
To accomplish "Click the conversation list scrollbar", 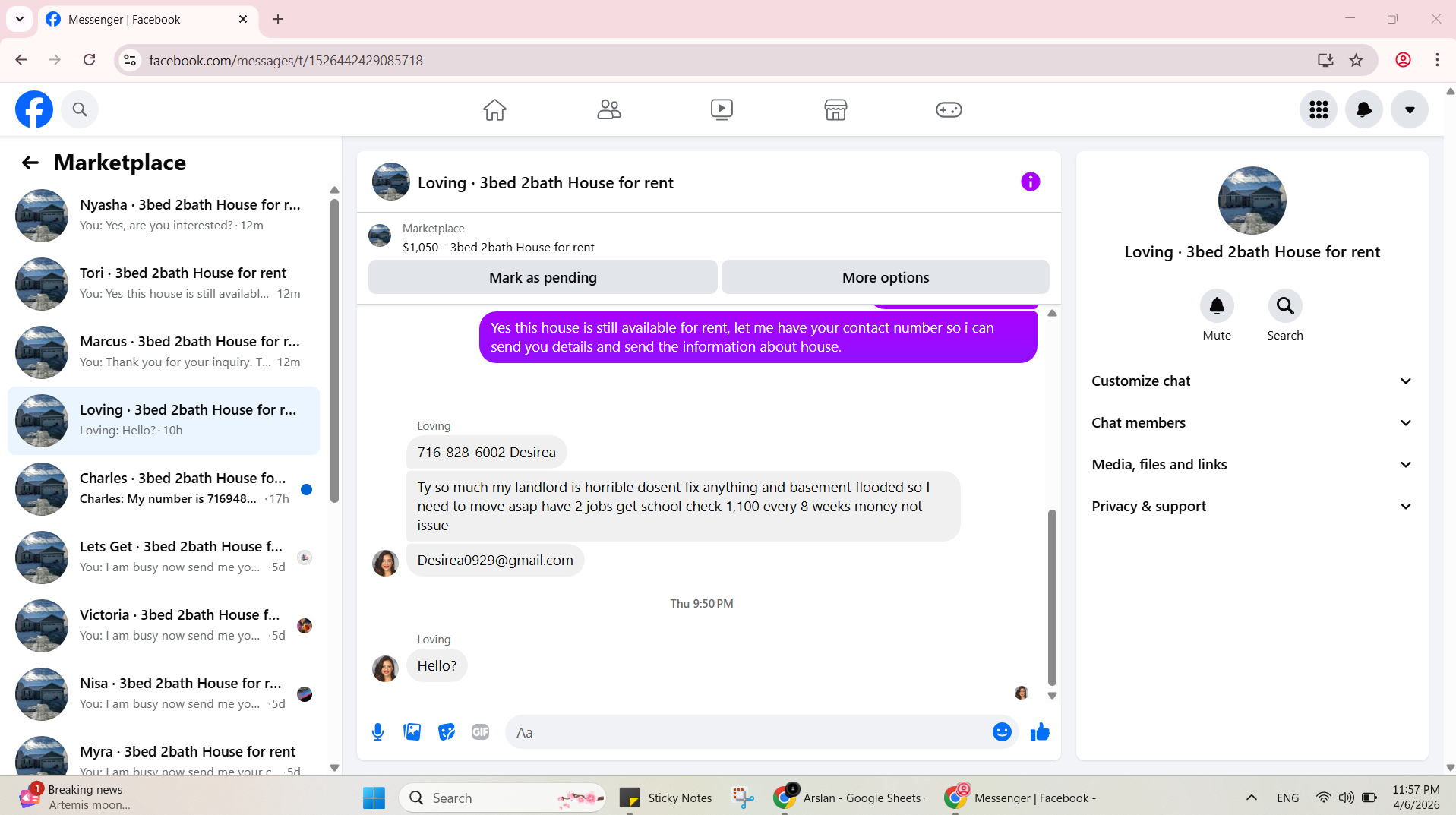I will 334,351.
